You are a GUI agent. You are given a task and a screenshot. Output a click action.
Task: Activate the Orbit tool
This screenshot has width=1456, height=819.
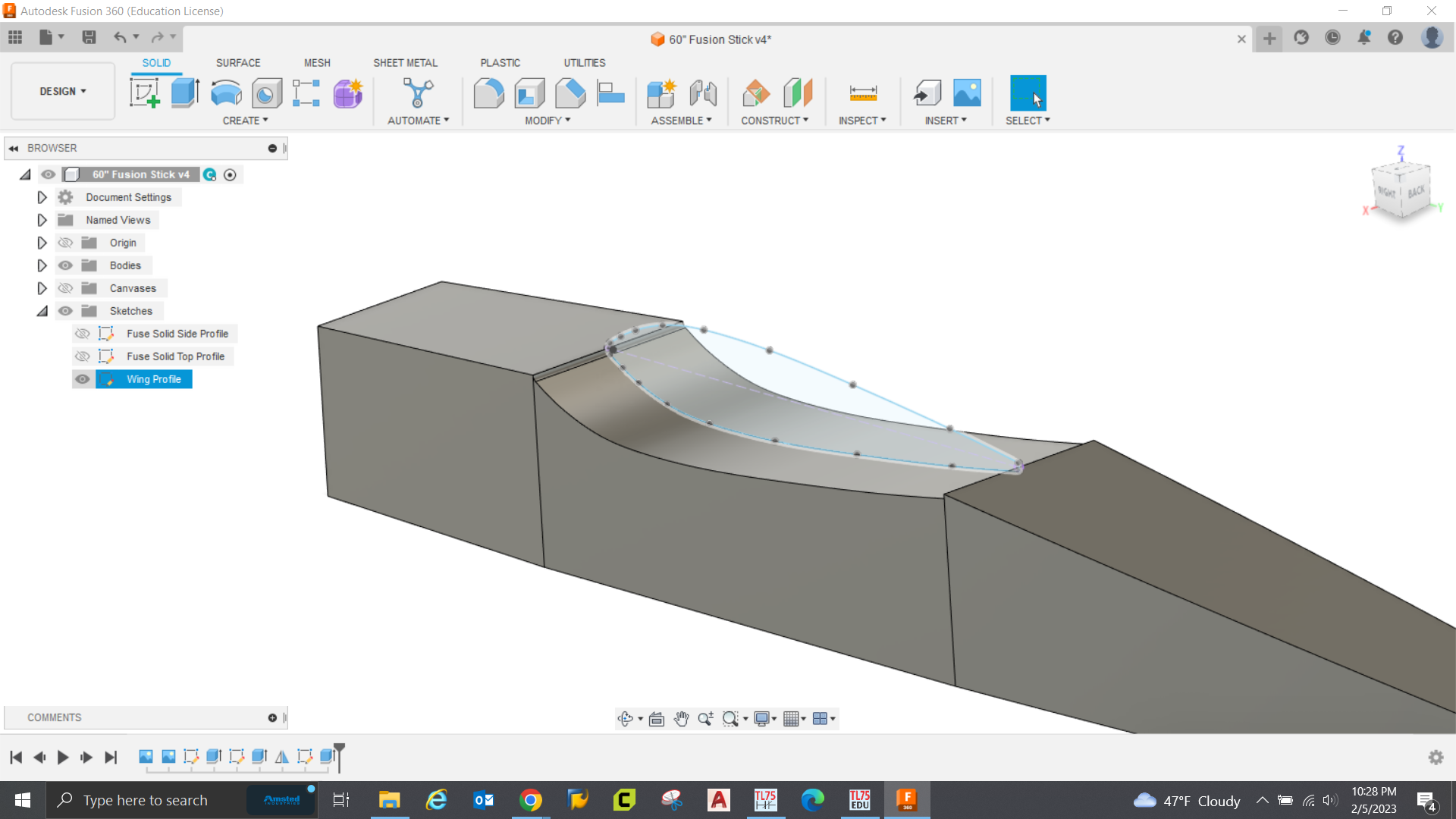625,718
